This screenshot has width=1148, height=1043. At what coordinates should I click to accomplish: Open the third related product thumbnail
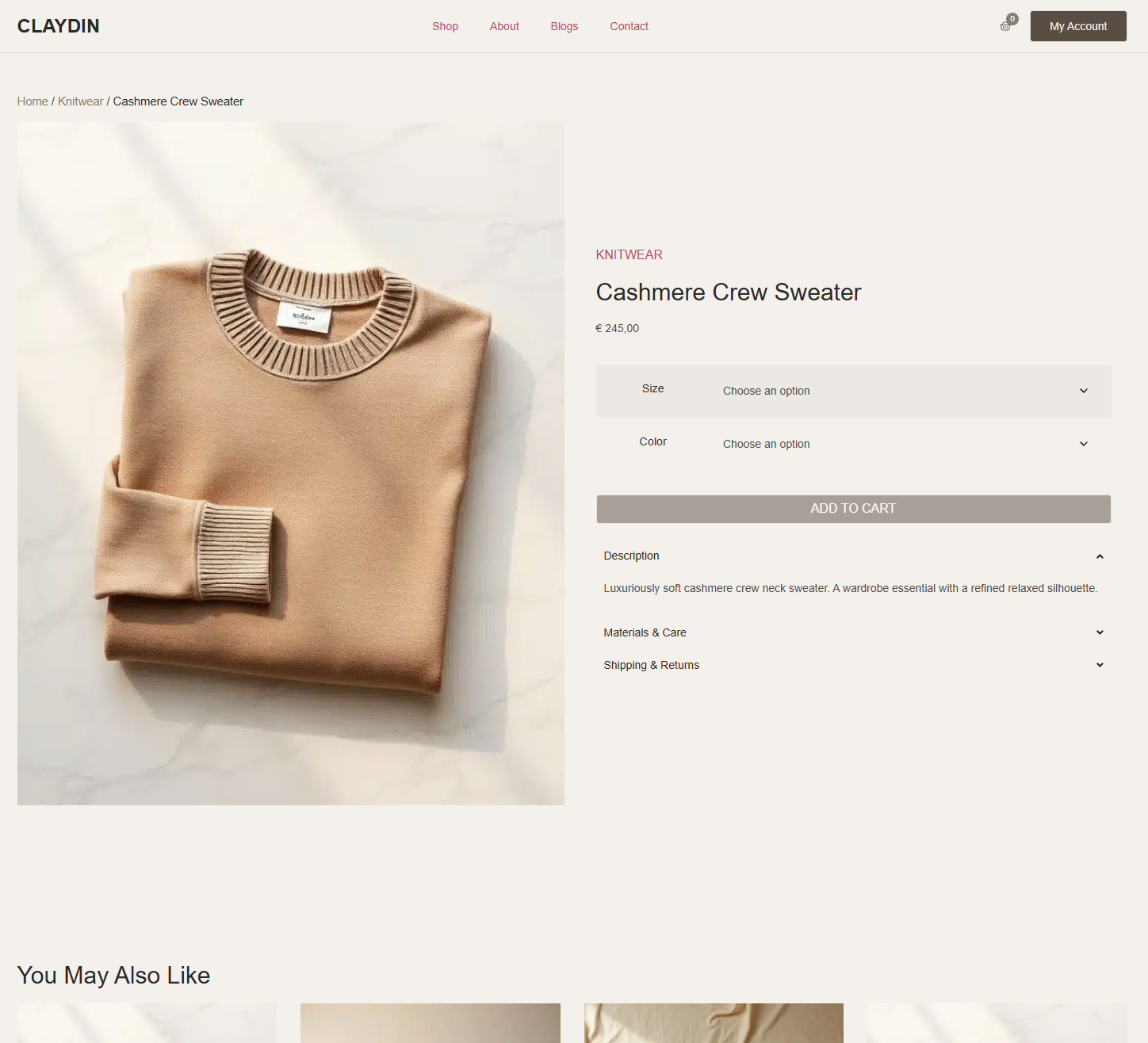(x=714, y=1023)
